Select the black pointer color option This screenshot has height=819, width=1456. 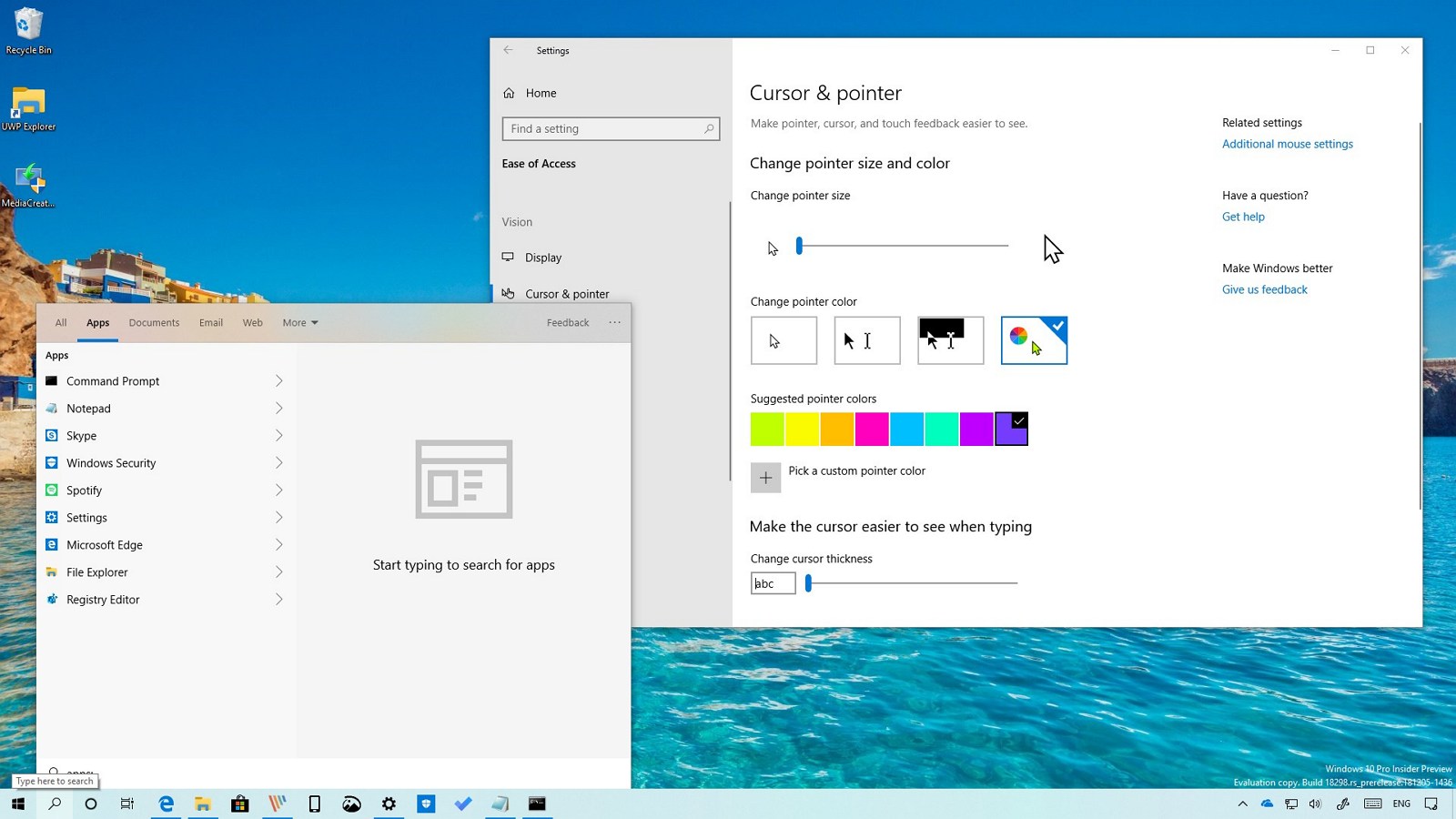(x=867, y=340)
